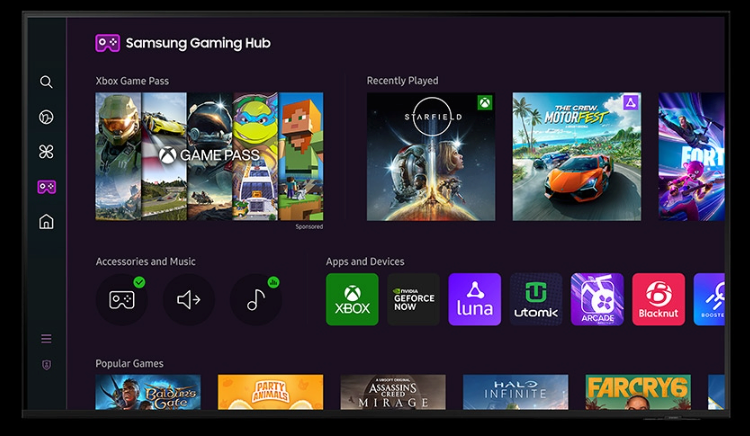Go to Home via the sidebar house icon
750x436 pixels.
[46, 221]
